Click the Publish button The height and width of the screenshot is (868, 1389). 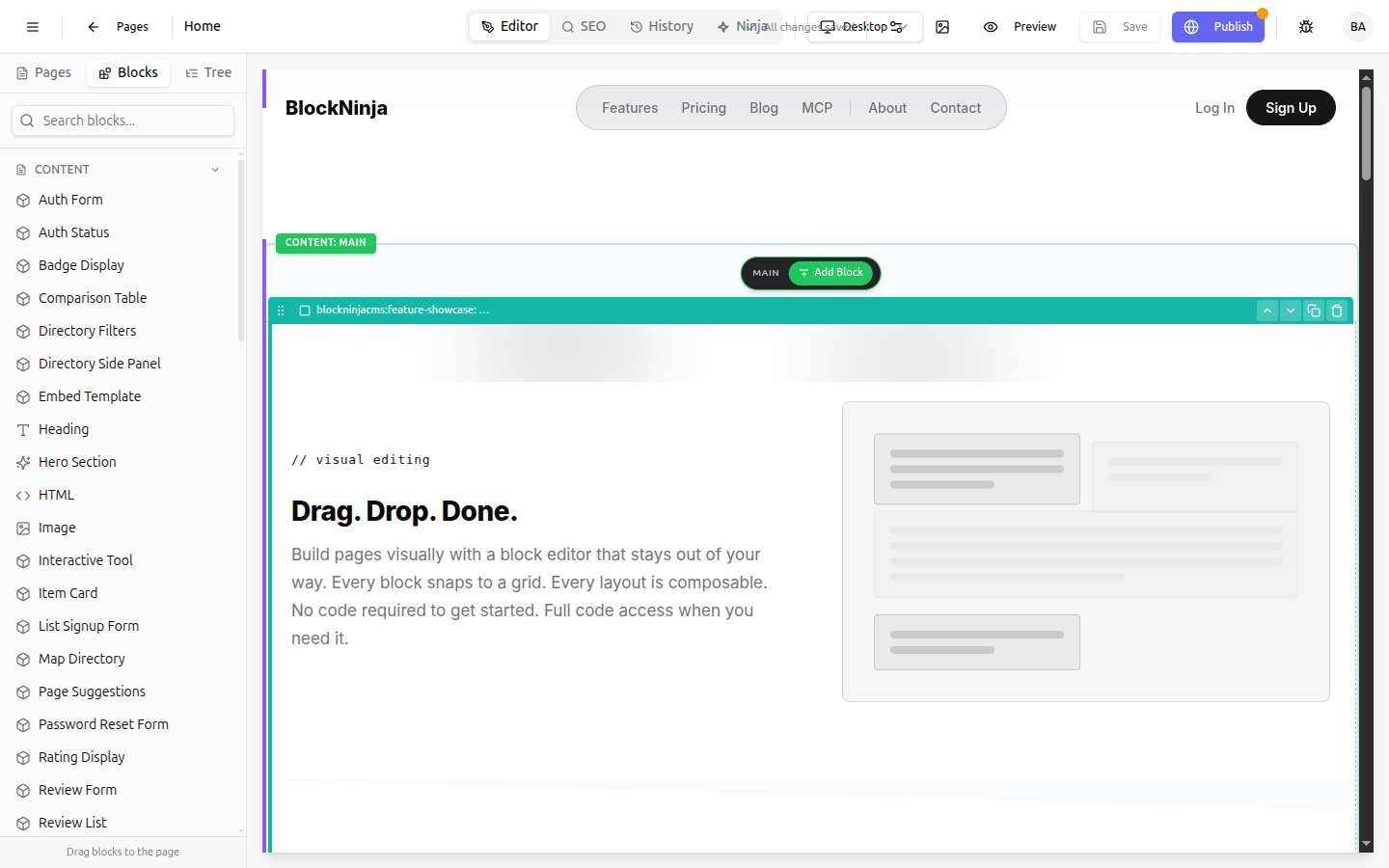(x=1218, y=27)
